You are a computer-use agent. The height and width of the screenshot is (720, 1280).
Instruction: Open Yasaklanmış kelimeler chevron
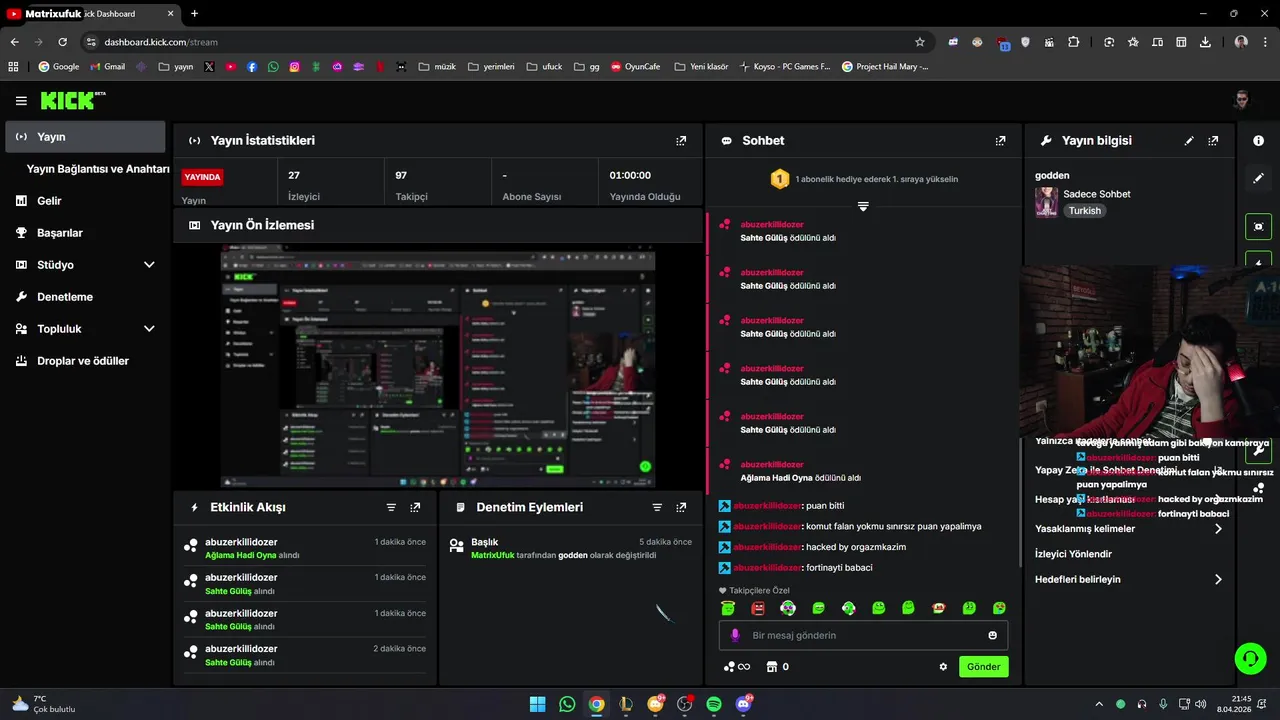point(1218,529)
